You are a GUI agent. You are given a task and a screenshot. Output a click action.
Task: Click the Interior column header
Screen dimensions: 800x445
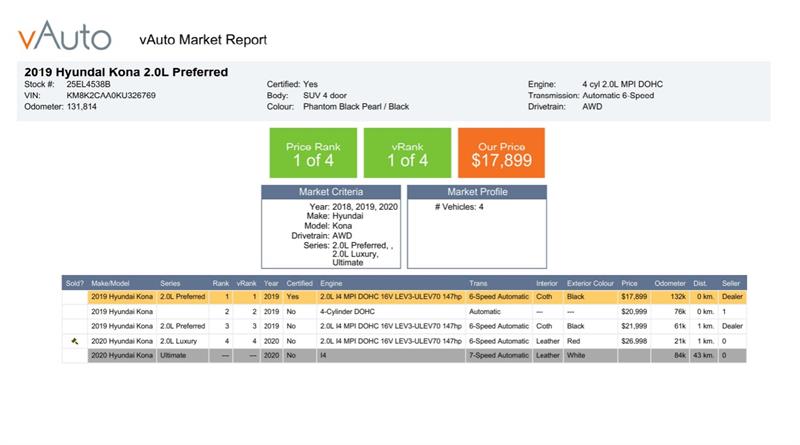pyautogui.click(x=547, y=283)
